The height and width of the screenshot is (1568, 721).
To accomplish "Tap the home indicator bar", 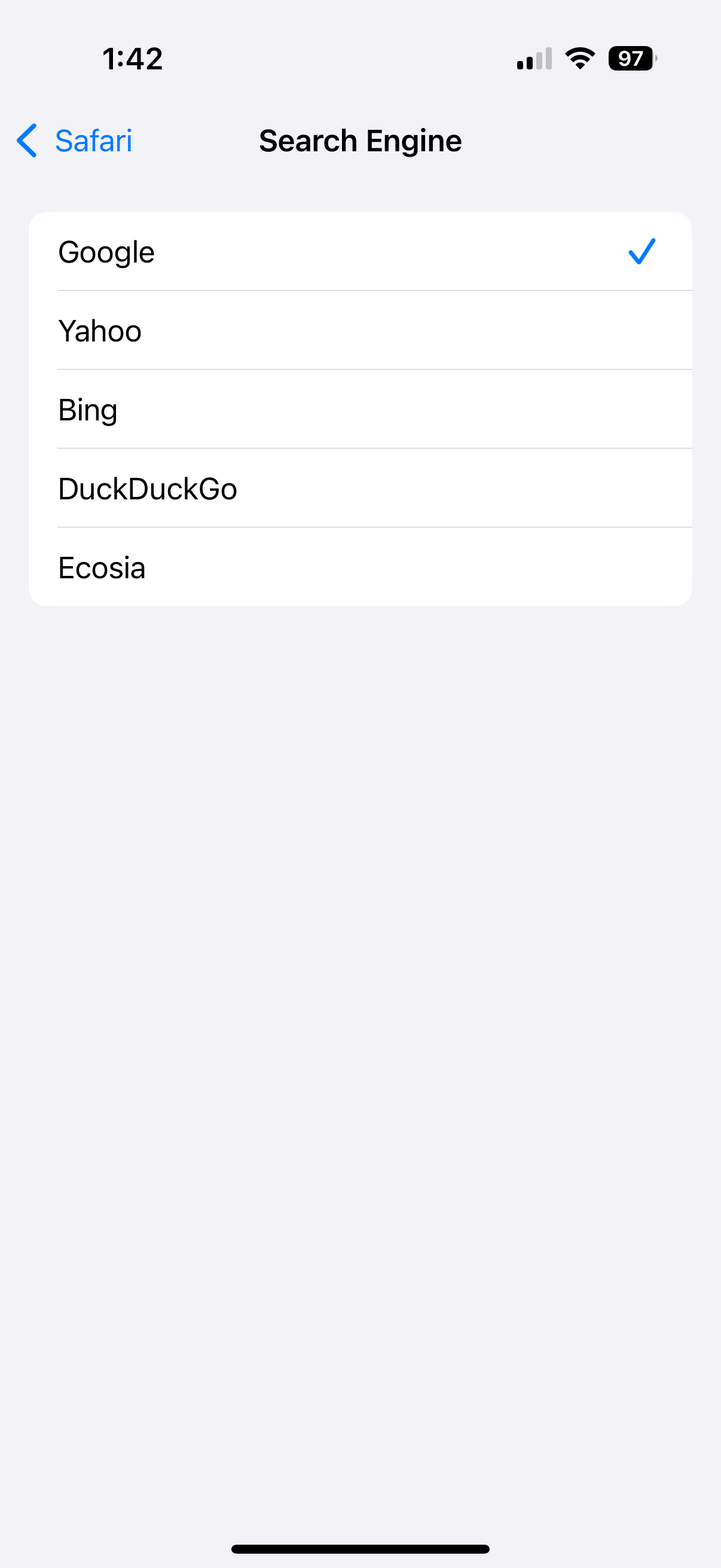I will click(x=360, y=1548).
